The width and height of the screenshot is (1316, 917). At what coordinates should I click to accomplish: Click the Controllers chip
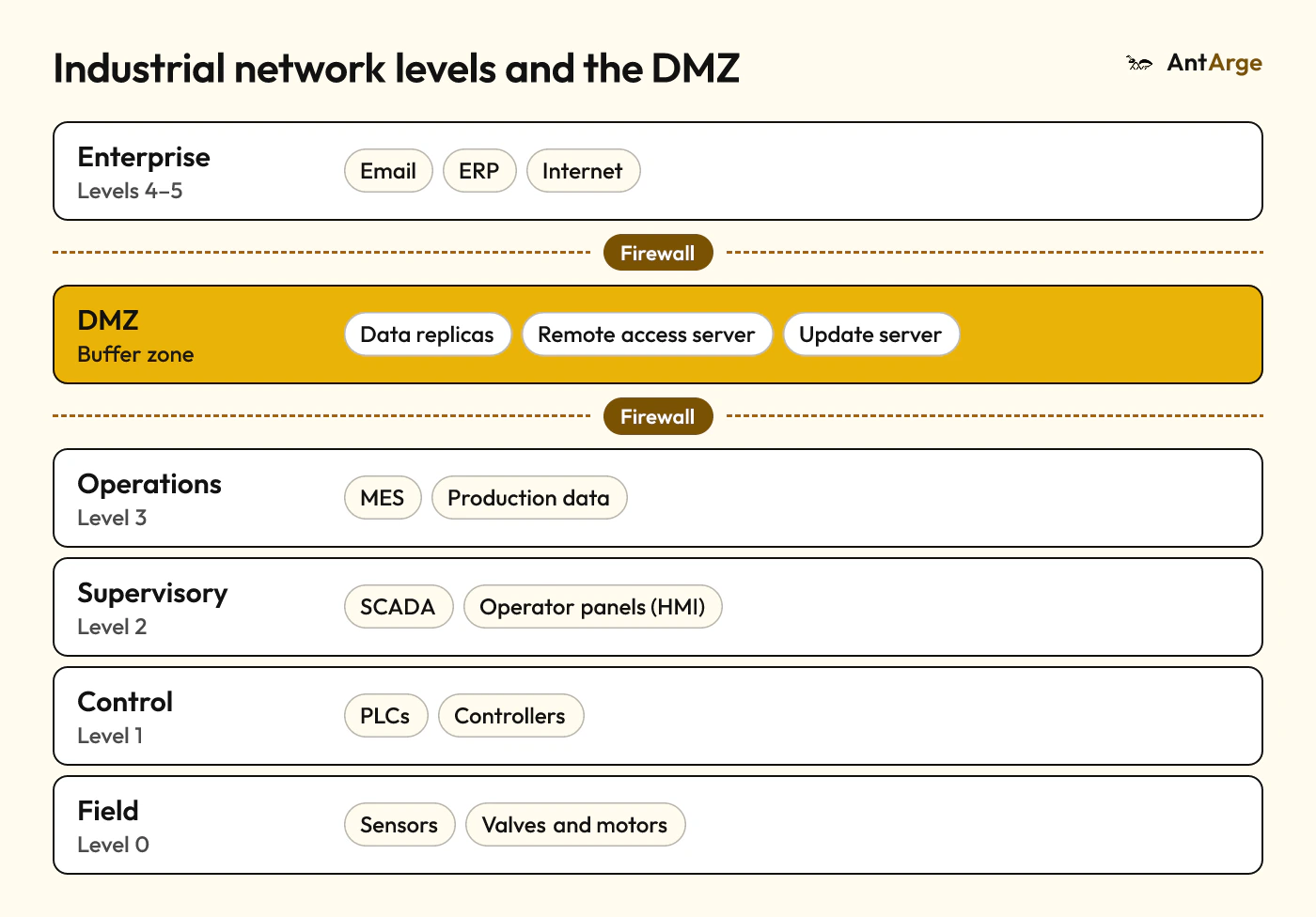click(510, 716)
